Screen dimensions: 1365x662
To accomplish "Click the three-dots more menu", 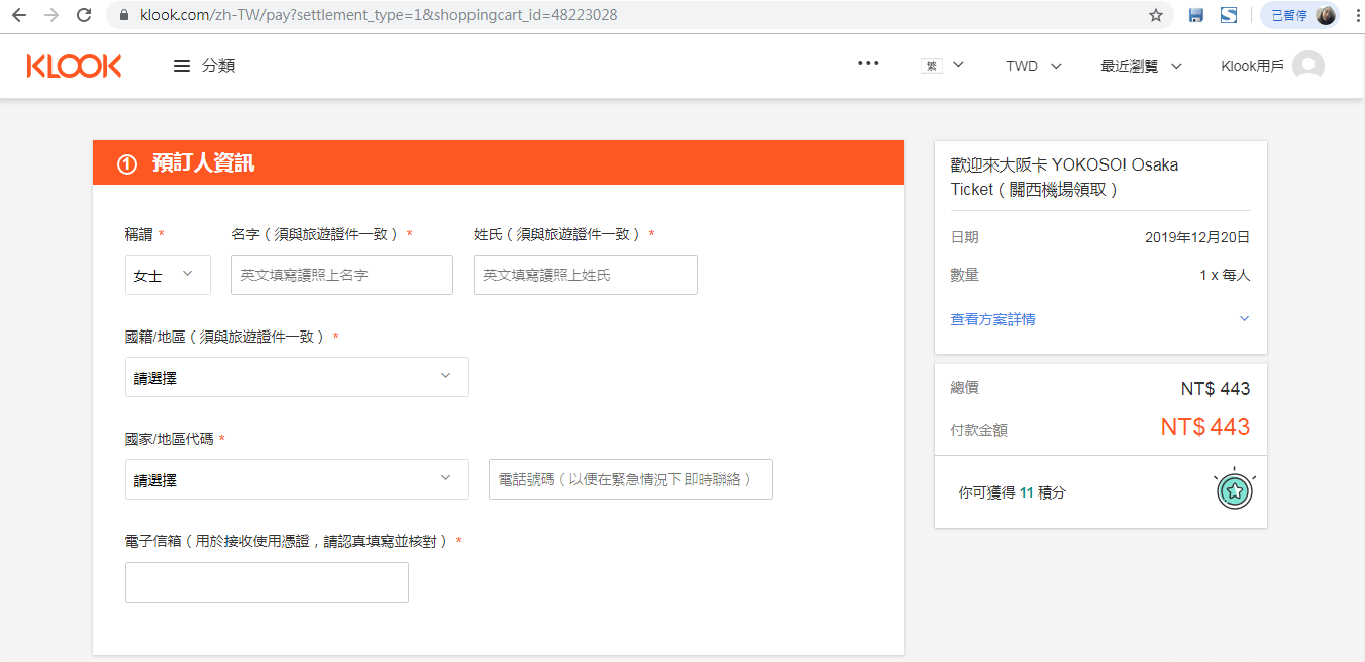I will (868, 63).
